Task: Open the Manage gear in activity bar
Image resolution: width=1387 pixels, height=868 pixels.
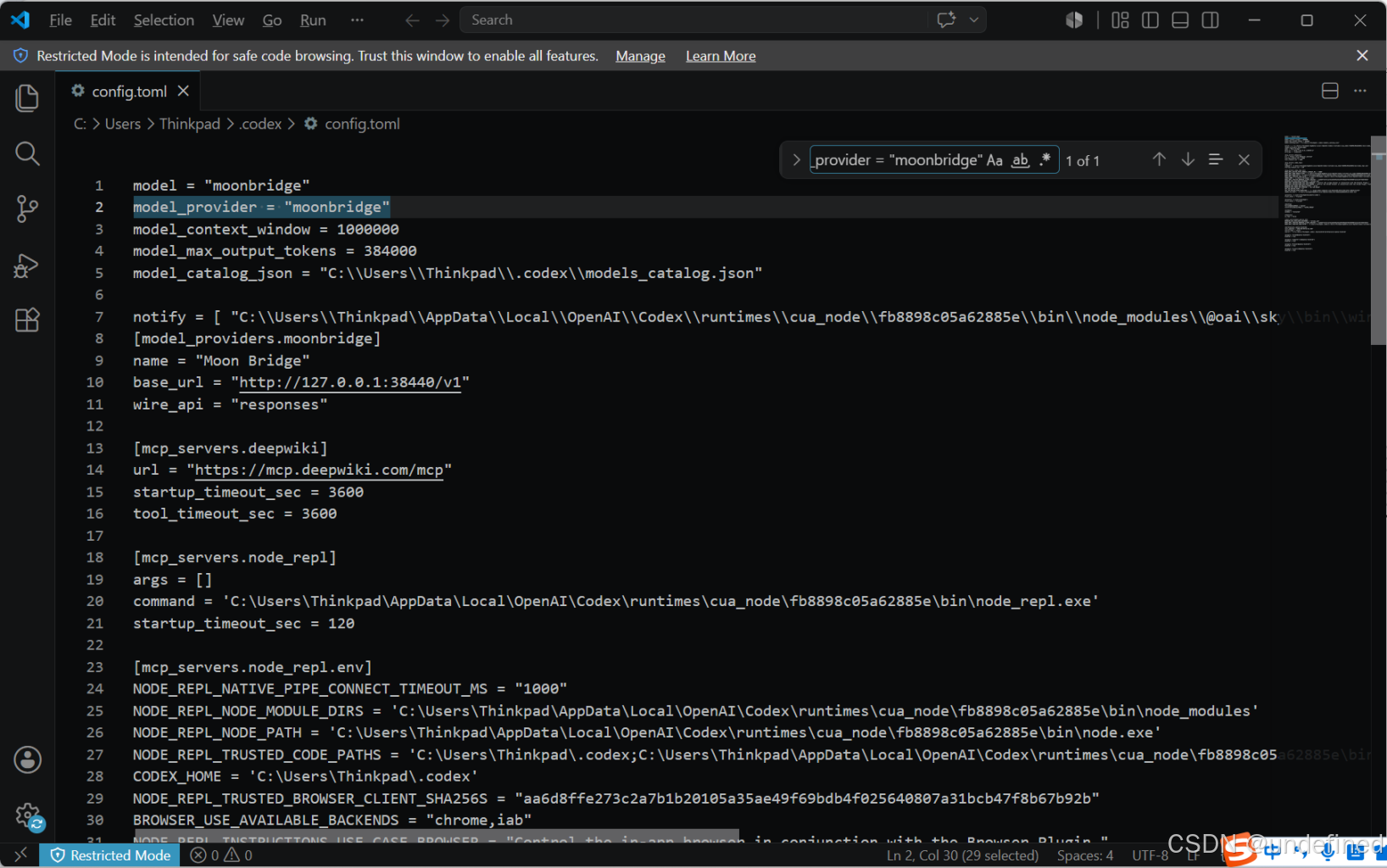Action: tap(27, 816)
